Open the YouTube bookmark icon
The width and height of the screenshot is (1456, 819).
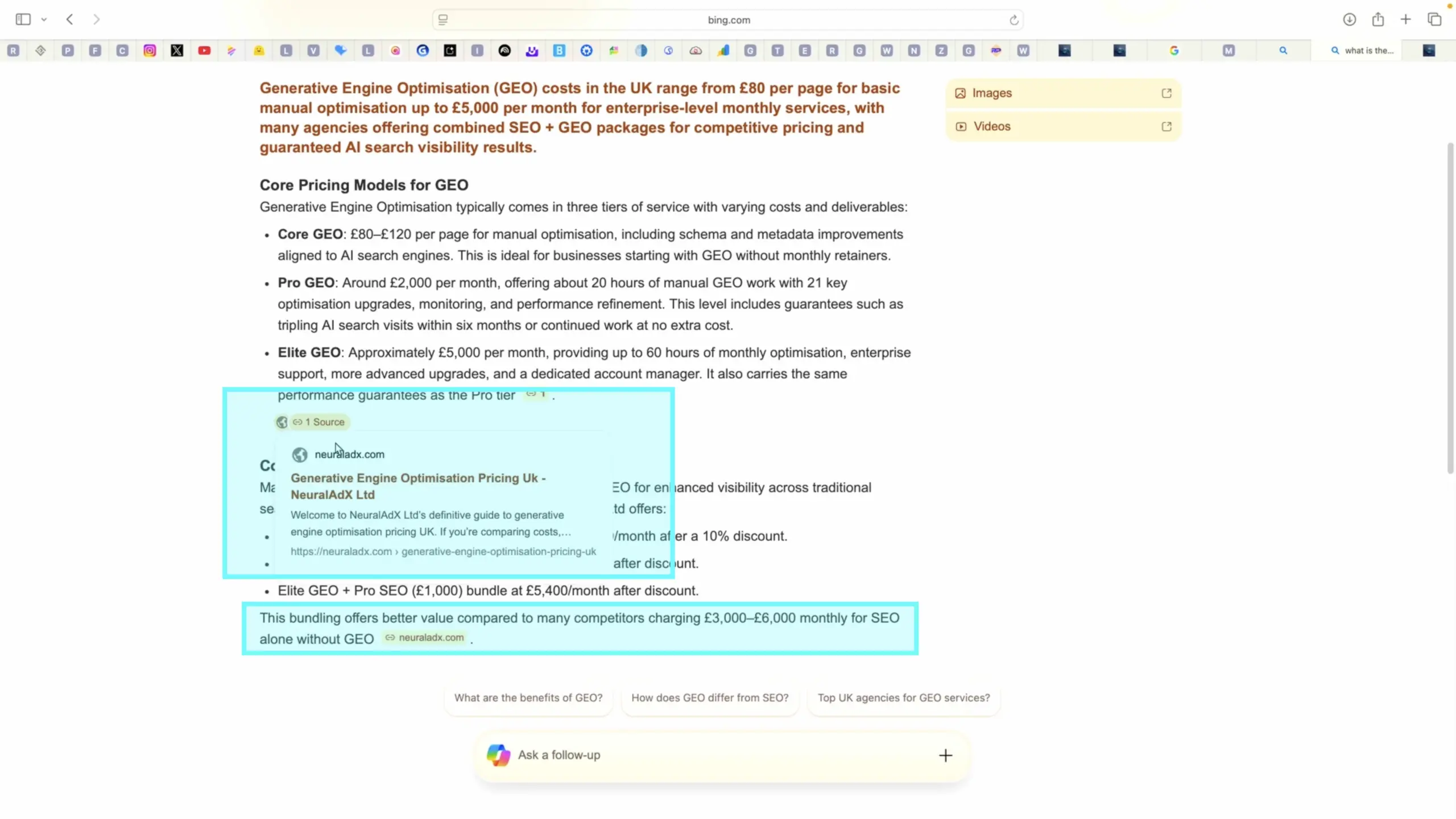click(x=204, y=51)
